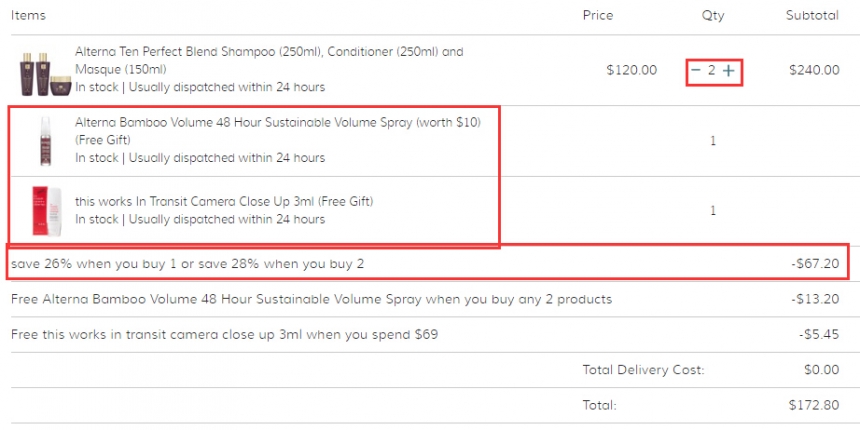Open the Bamboo Volume Spray thumbnail

(x=46, y=141)
